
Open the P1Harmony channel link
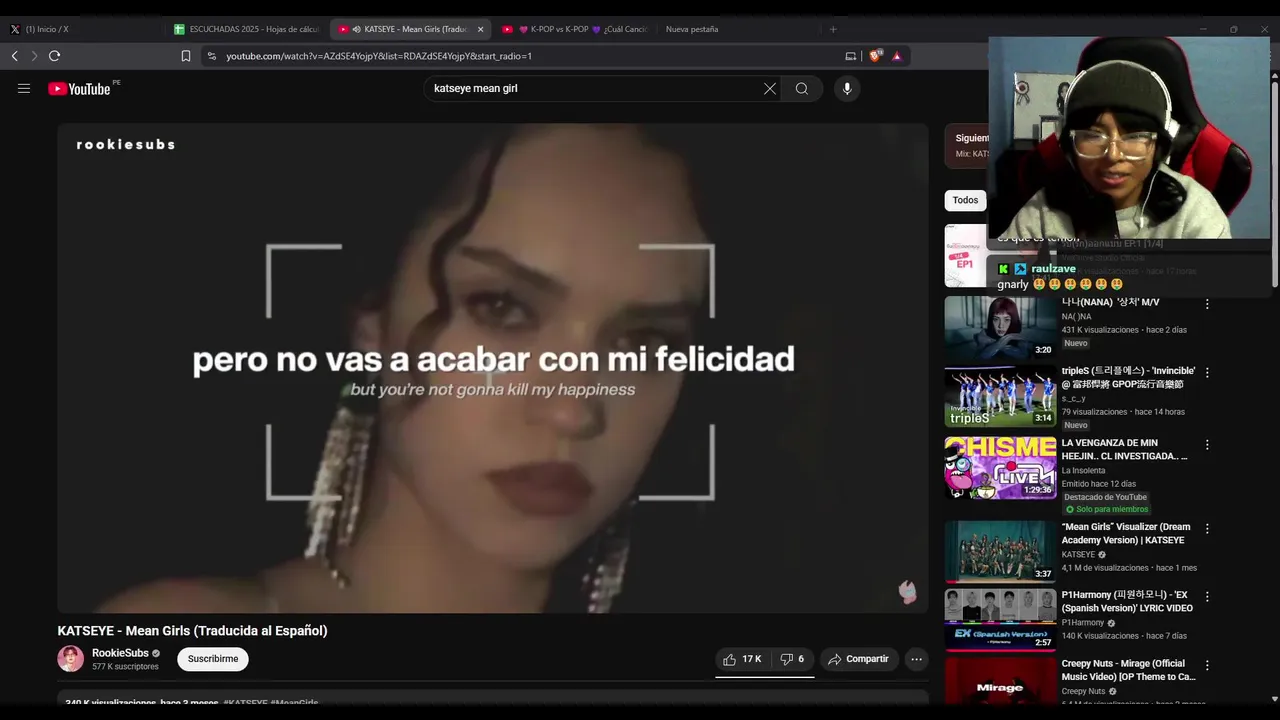[1083, 623]
